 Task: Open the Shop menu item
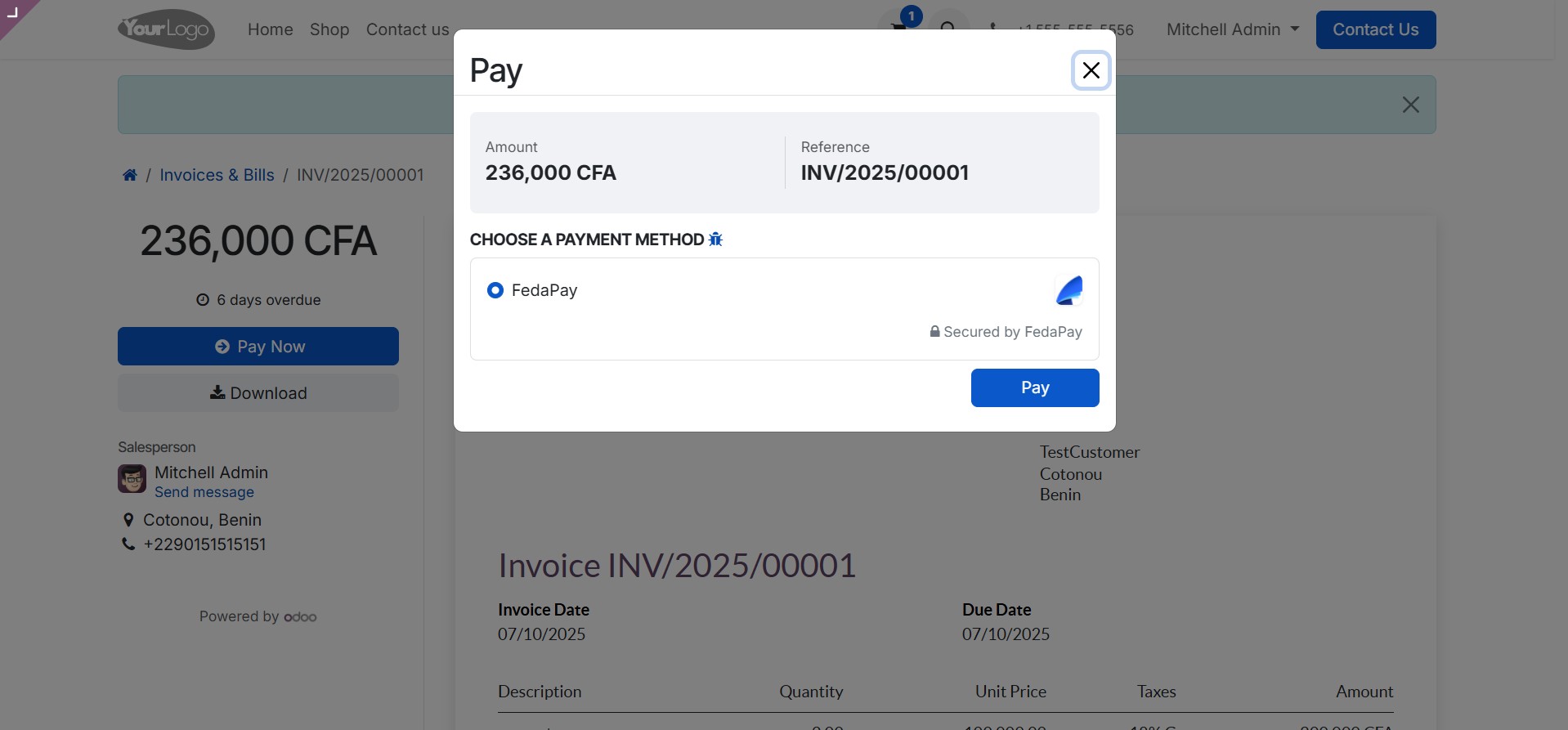pyautogui.click(x=329, y=29)
